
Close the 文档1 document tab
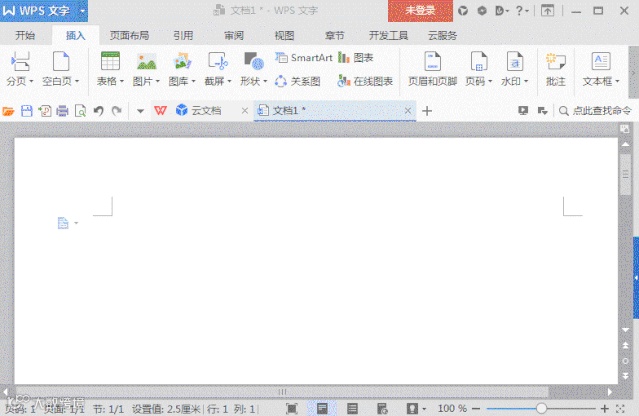(408, 110)
